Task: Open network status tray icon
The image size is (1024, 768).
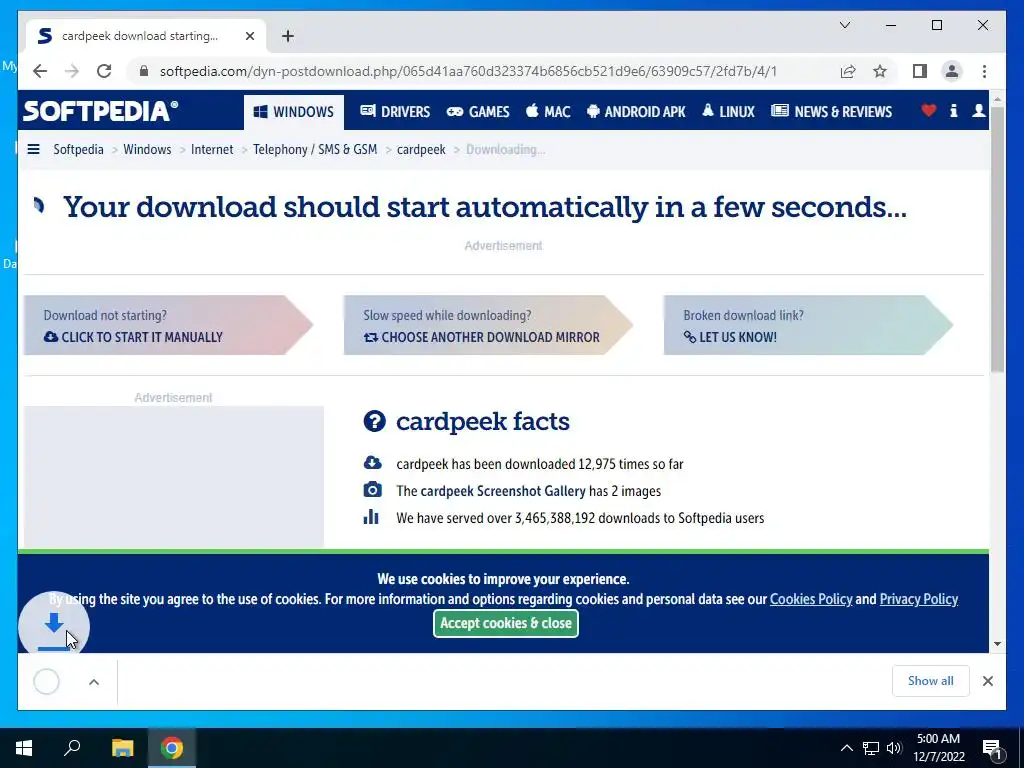Action: (871, 748)
